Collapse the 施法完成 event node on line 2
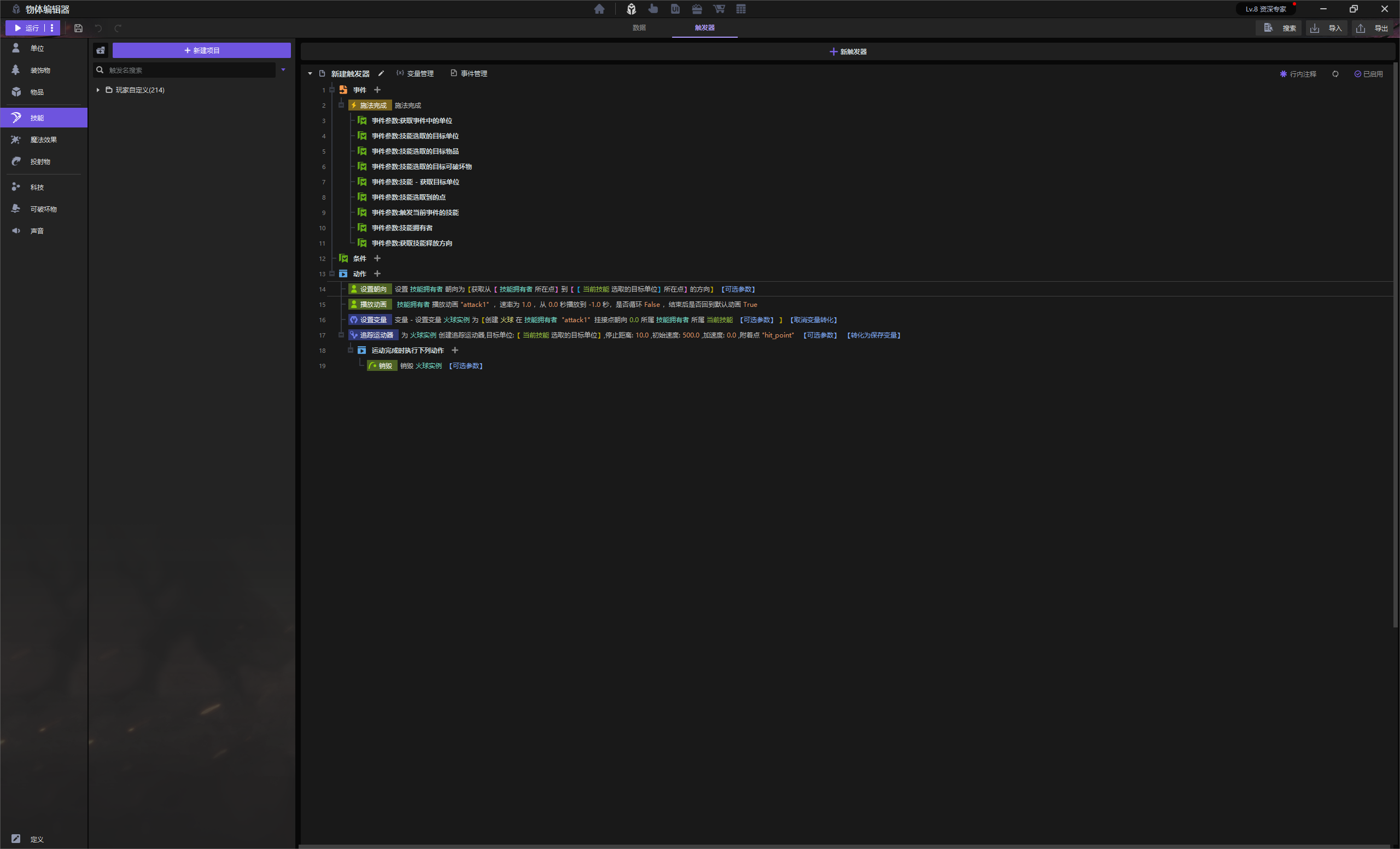 [x=341, y=105]
